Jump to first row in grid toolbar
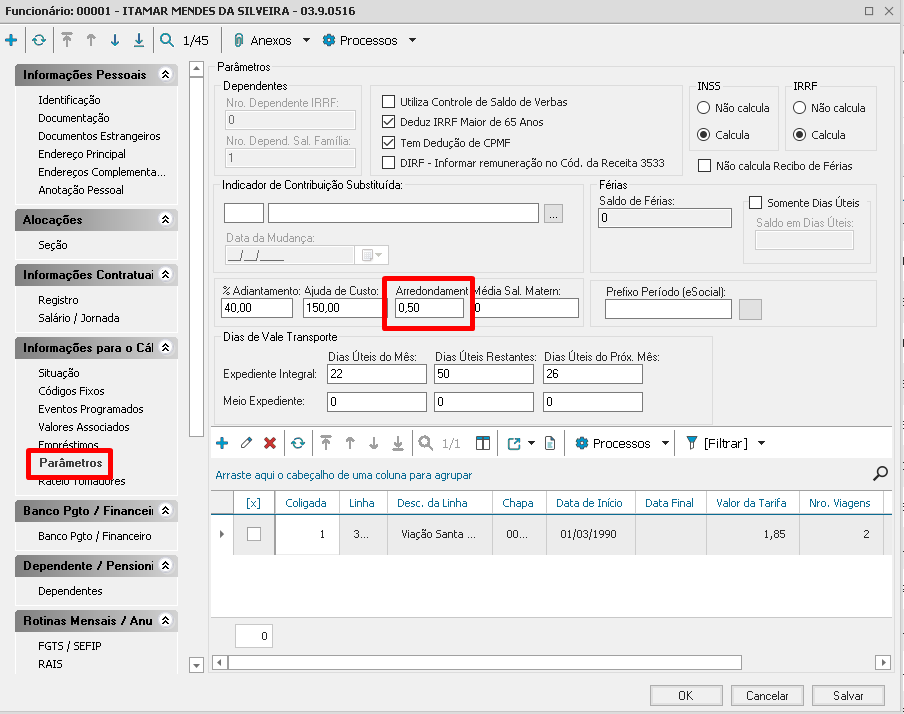 tap(326, 443)
